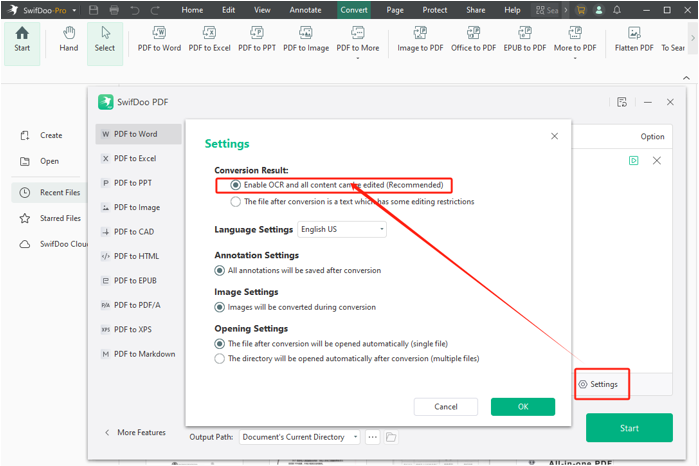Viewport: 699px width, 466px height.
Task: Select PDF to Image in converter list
Action: 138,207
